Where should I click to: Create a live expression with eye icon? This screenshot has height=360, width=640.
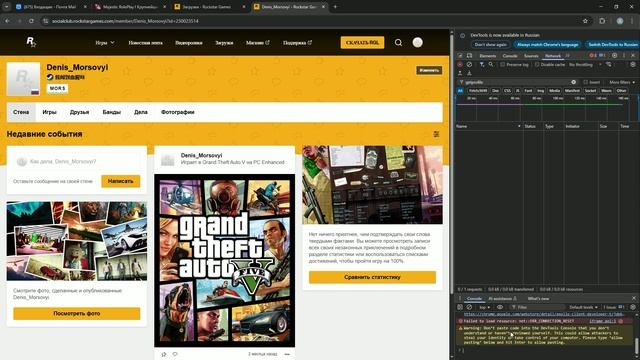[x=500, y=307]
